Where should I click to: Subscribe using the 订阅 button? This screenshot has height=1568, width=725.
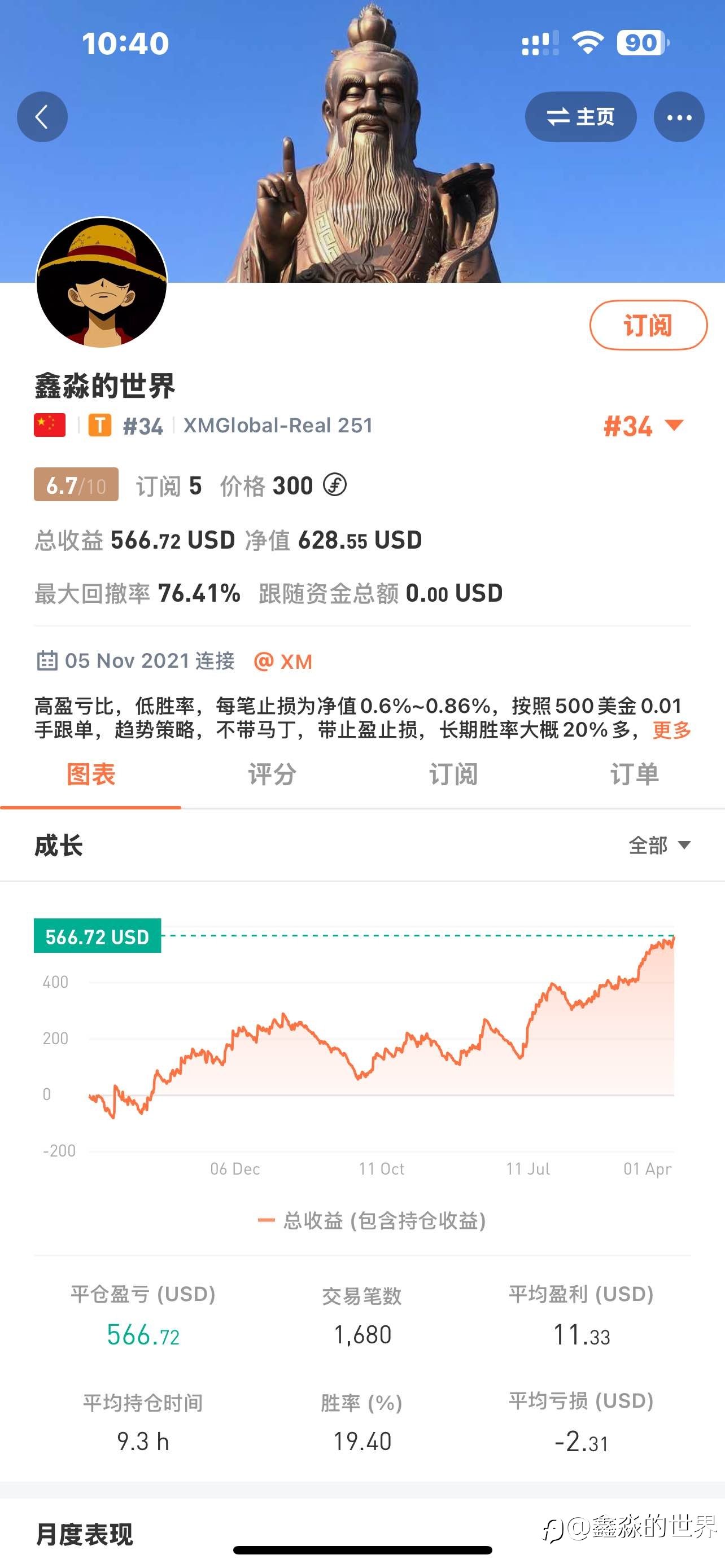pyautogui.click(x=648, y=325)
